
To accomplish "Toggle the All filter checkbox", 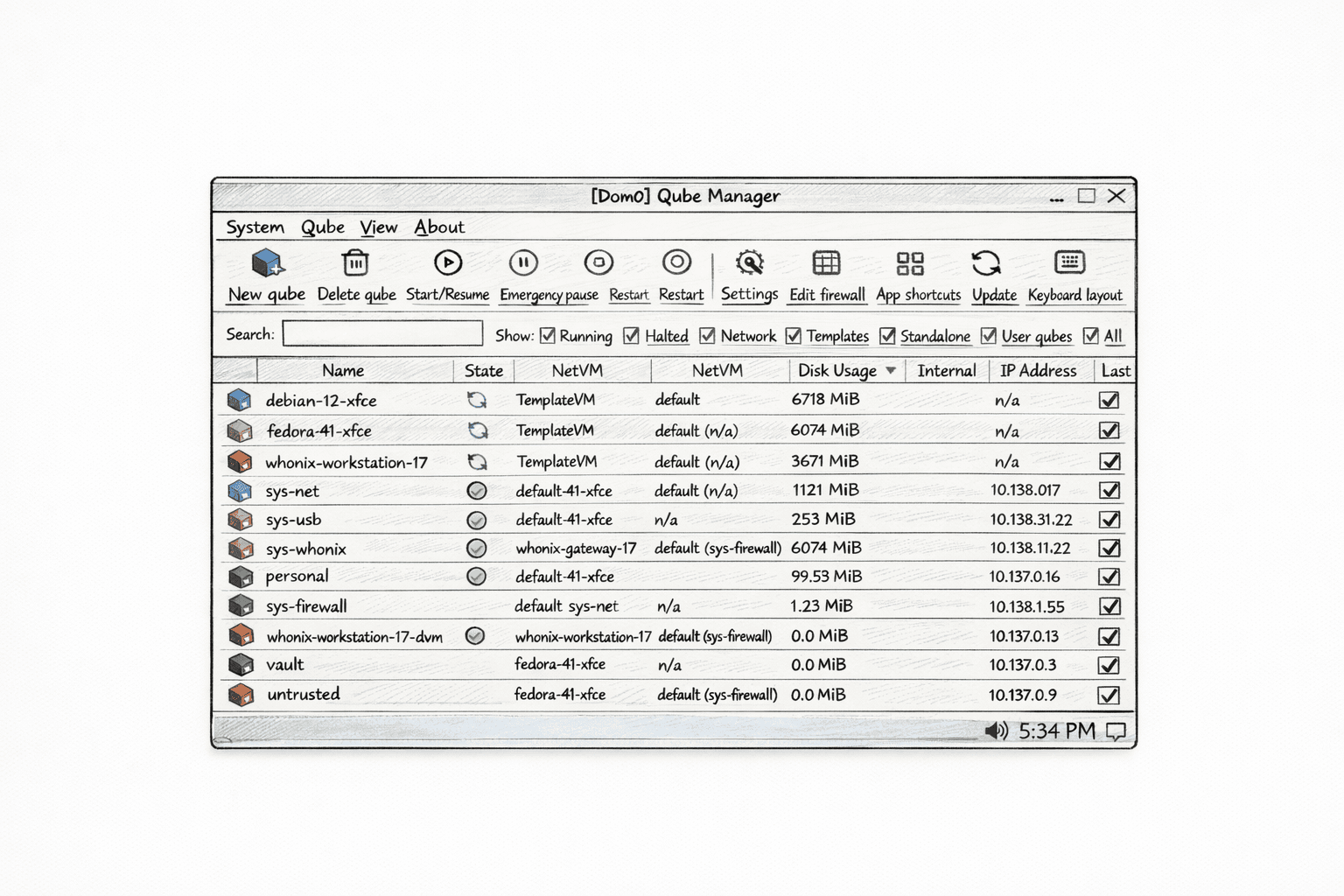I will [x=1091, y=335].
